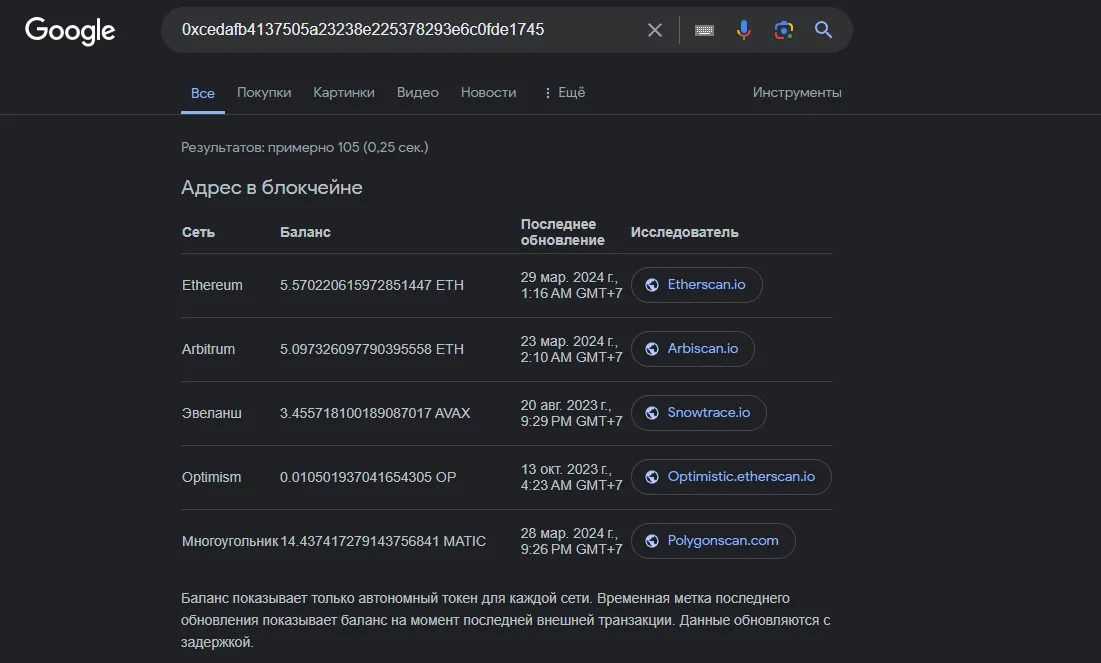Open the Snowtrace.io explorer link
The height and width of the screenshot is (663, 1101).
[699, 413]
